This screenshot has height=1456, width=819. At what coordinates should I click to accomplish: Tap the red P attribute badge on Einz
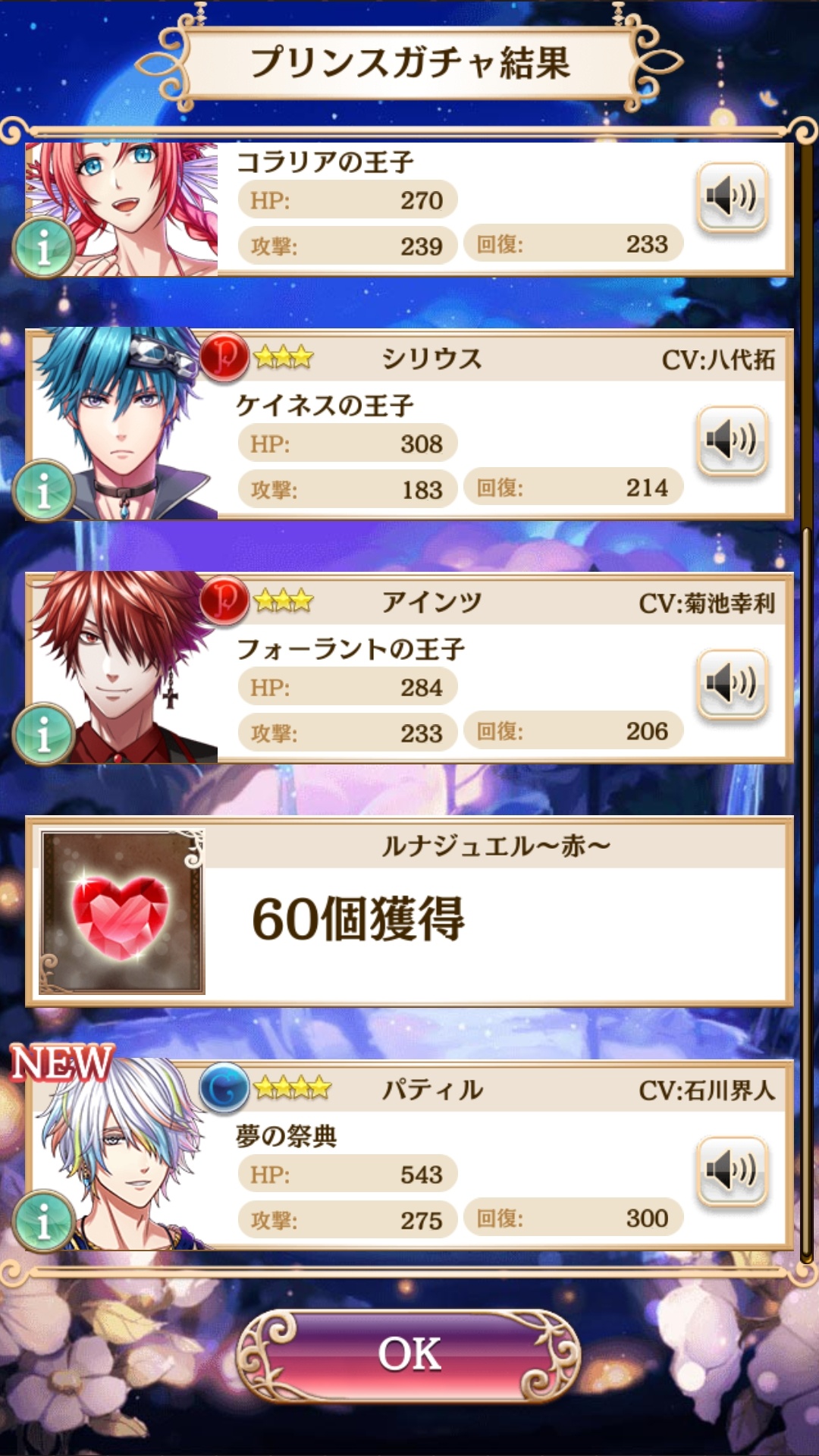[224, 600]
